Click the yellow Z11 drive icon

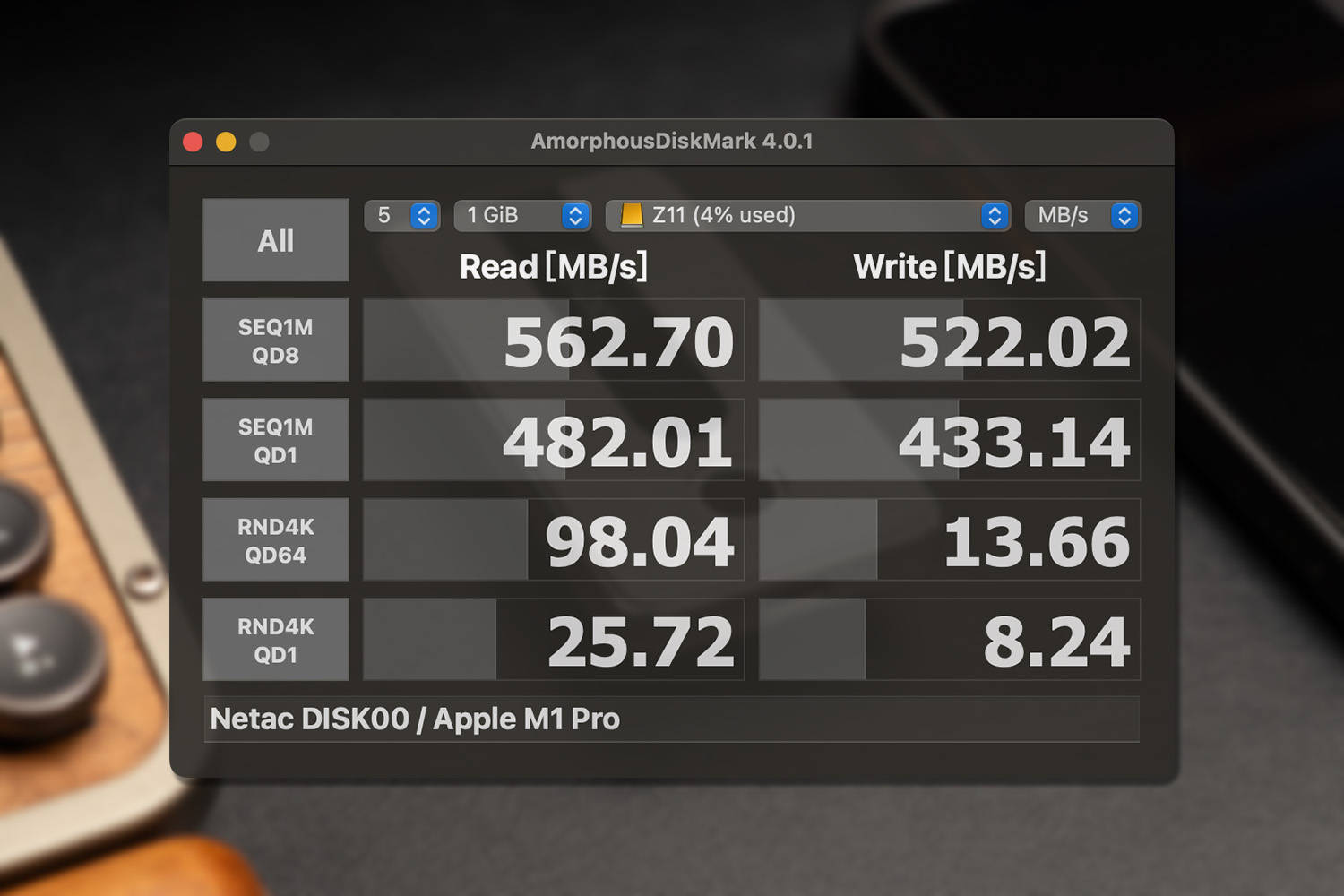point(632,215)
